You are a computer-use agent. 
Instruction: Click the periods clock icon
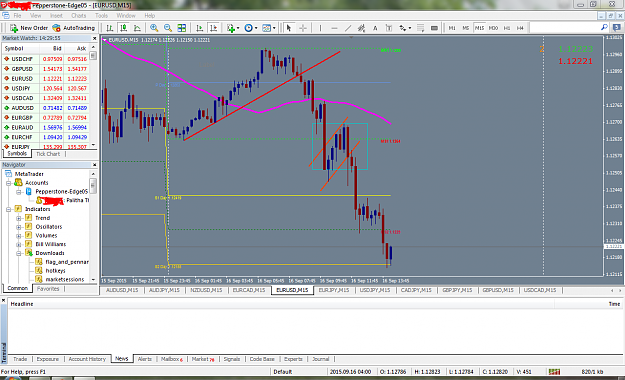pos(248,28)
